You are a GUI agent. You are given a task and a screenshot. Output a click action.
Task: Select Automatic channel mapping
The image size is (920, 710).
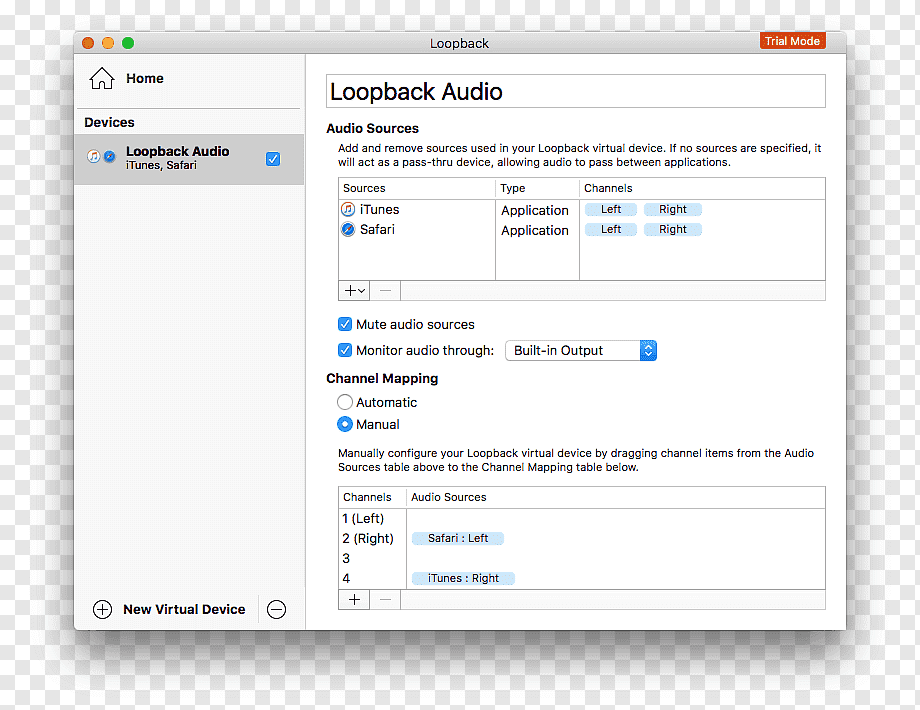click(x=345, y=402)
